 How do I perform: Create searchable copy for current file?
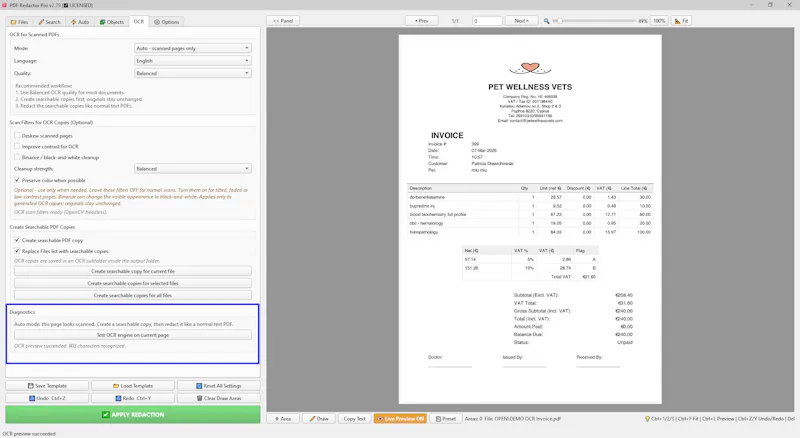tap(133, 271)
